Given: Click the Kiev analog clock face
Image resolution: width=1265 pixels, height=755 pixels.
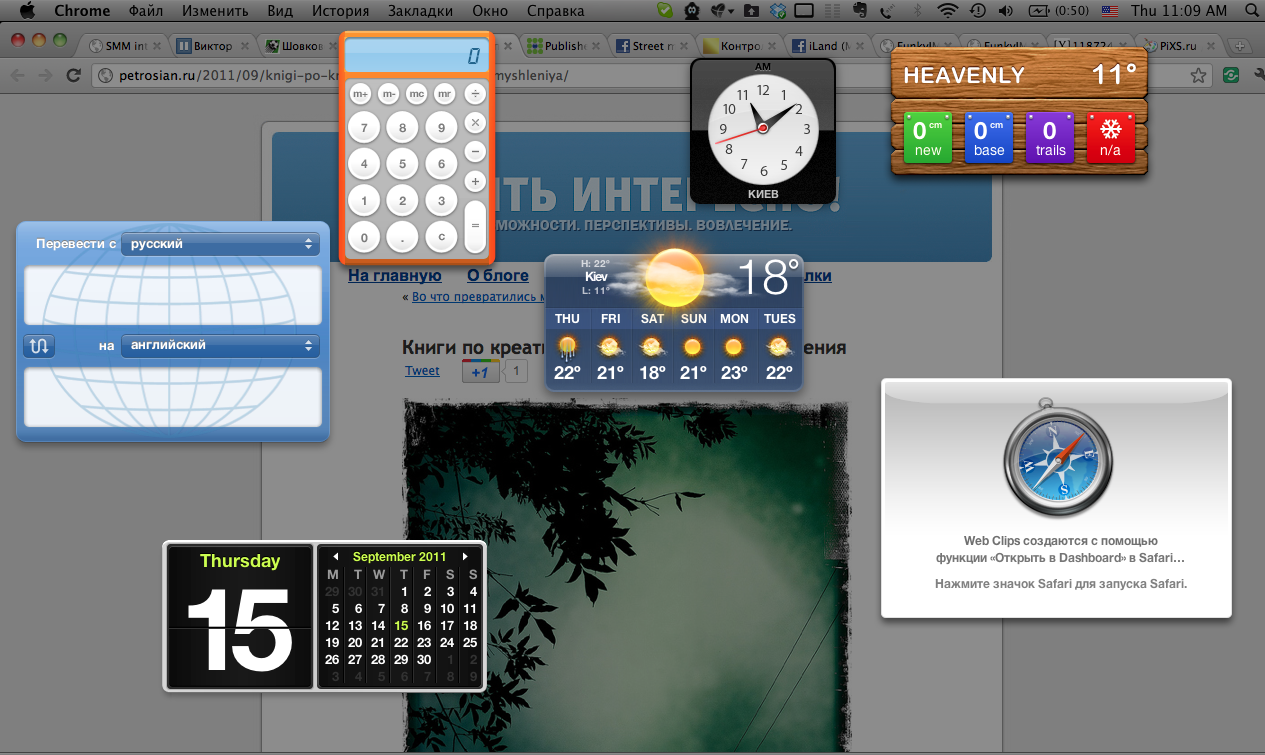Looking at the screenshot, I should 763,129.
